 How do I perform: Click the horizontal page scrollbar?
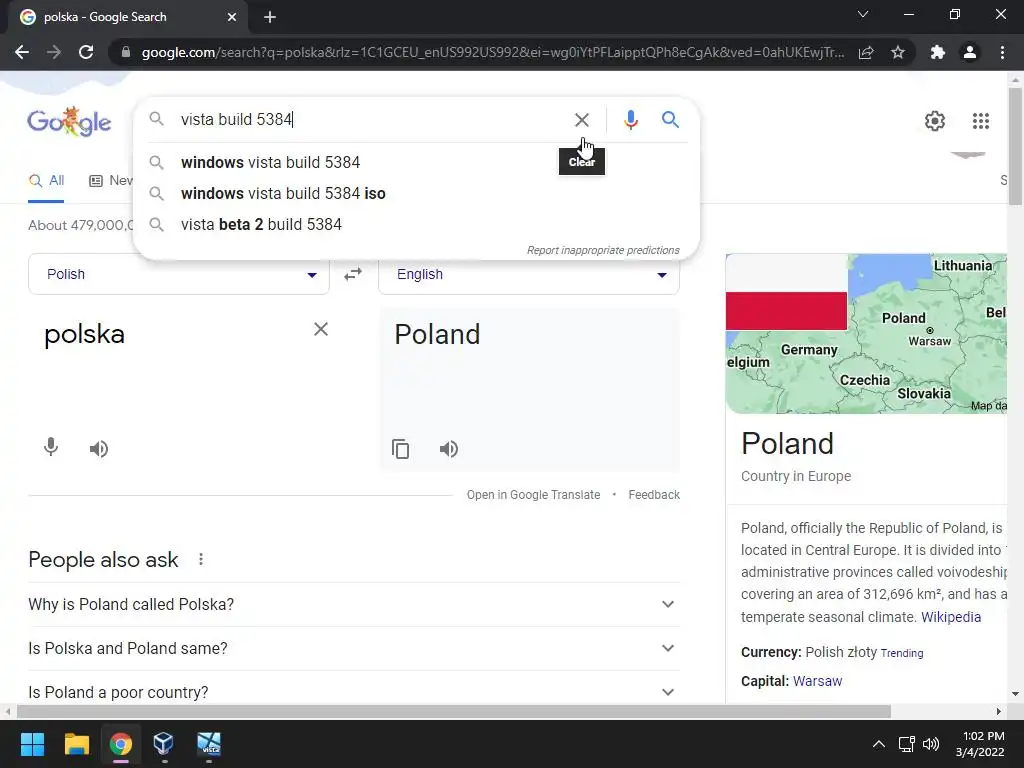pyautogui.click(x=453, y=711)
